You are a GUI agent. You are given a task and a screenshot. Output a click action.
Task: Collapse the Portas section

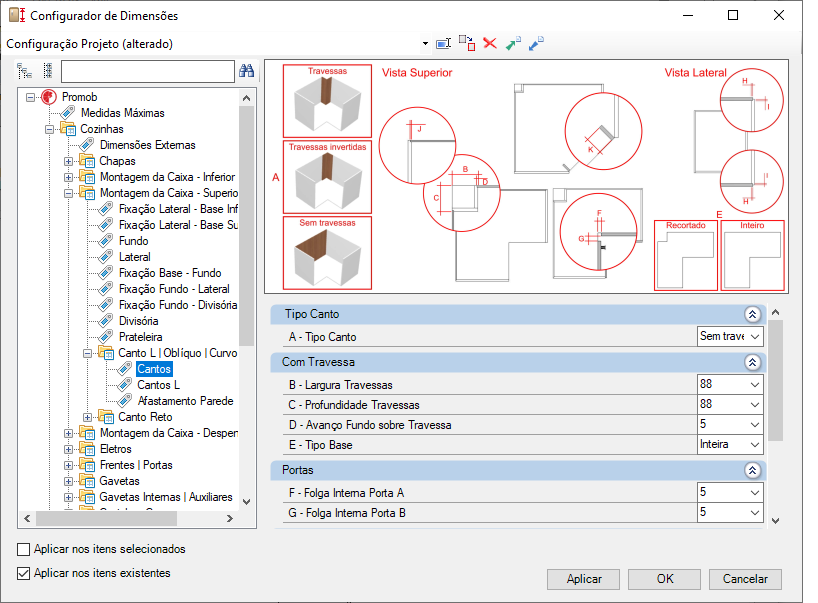pyautogui.click(x=752, y=471)
